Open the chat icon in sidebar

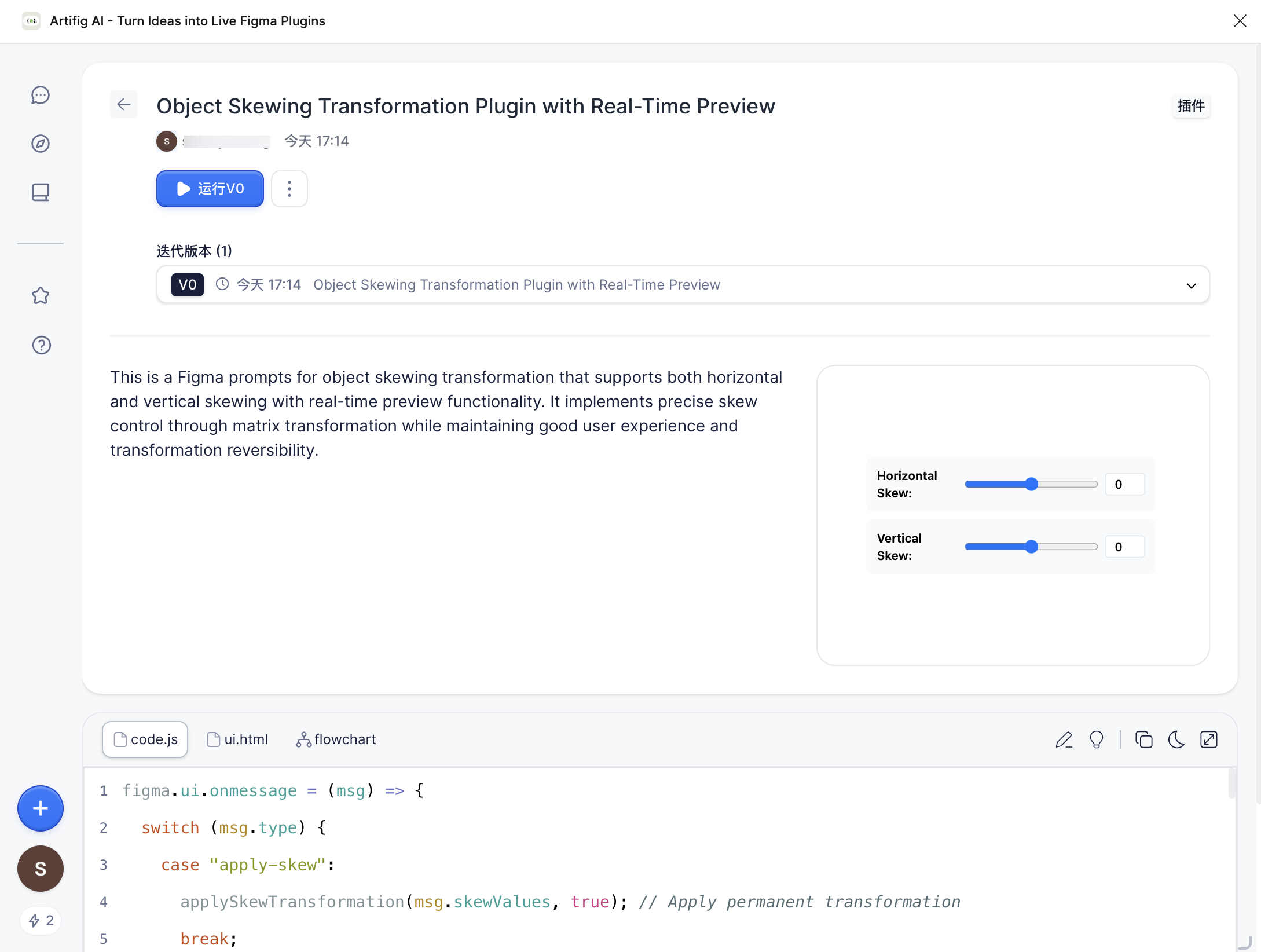tap(41, 95)
